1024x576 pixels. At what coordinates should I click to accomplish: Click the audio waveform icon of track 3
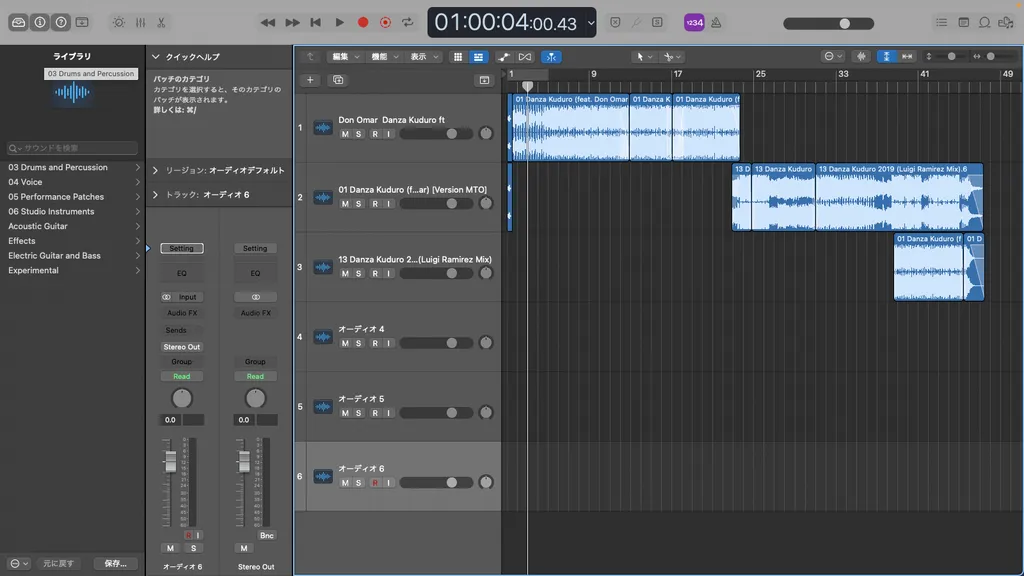click(x=323, y=266)
